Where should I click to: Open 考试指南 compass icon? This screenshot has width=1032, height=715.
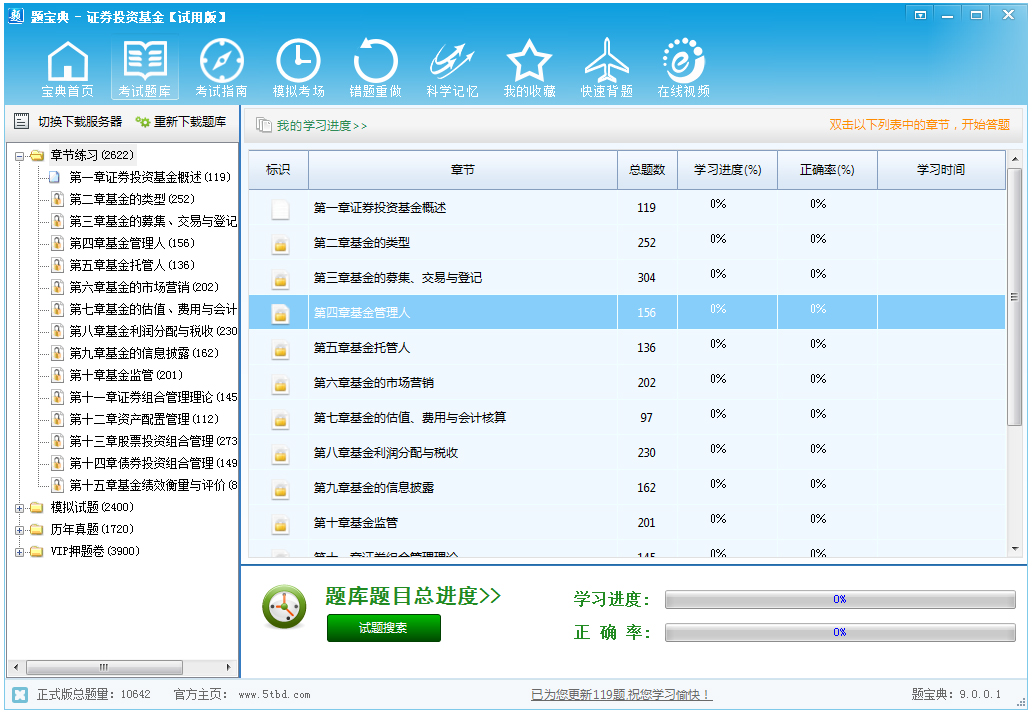222,68
